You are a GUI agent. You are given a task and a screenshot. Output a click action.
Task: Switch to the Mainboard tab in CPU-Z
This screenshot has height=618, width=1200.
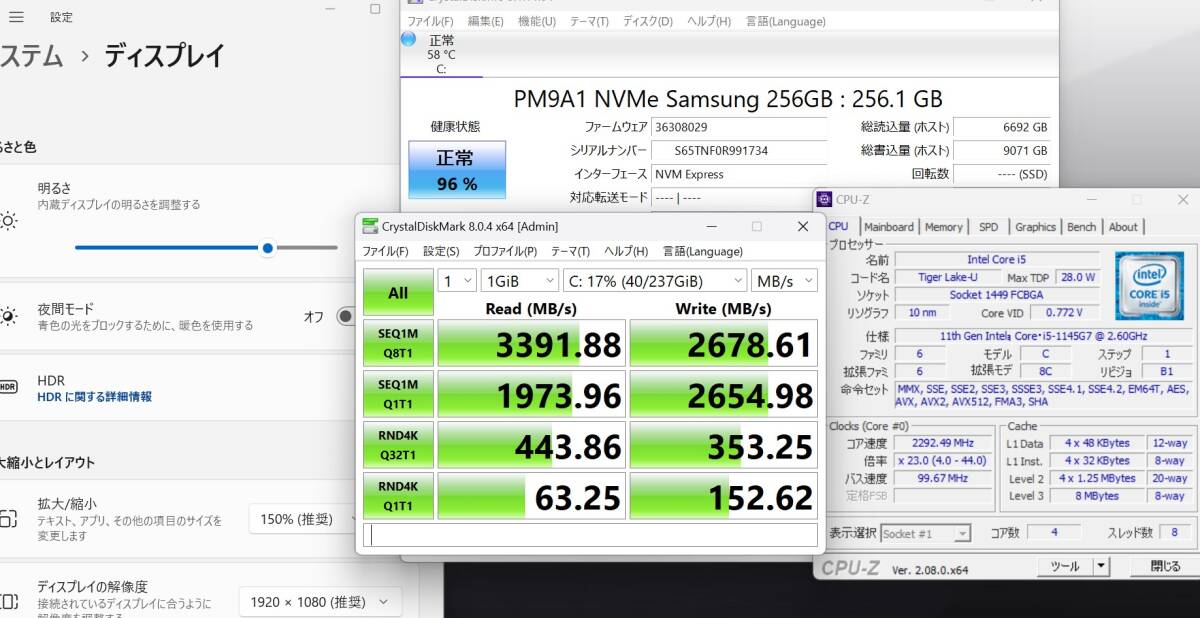coord(888,227)
